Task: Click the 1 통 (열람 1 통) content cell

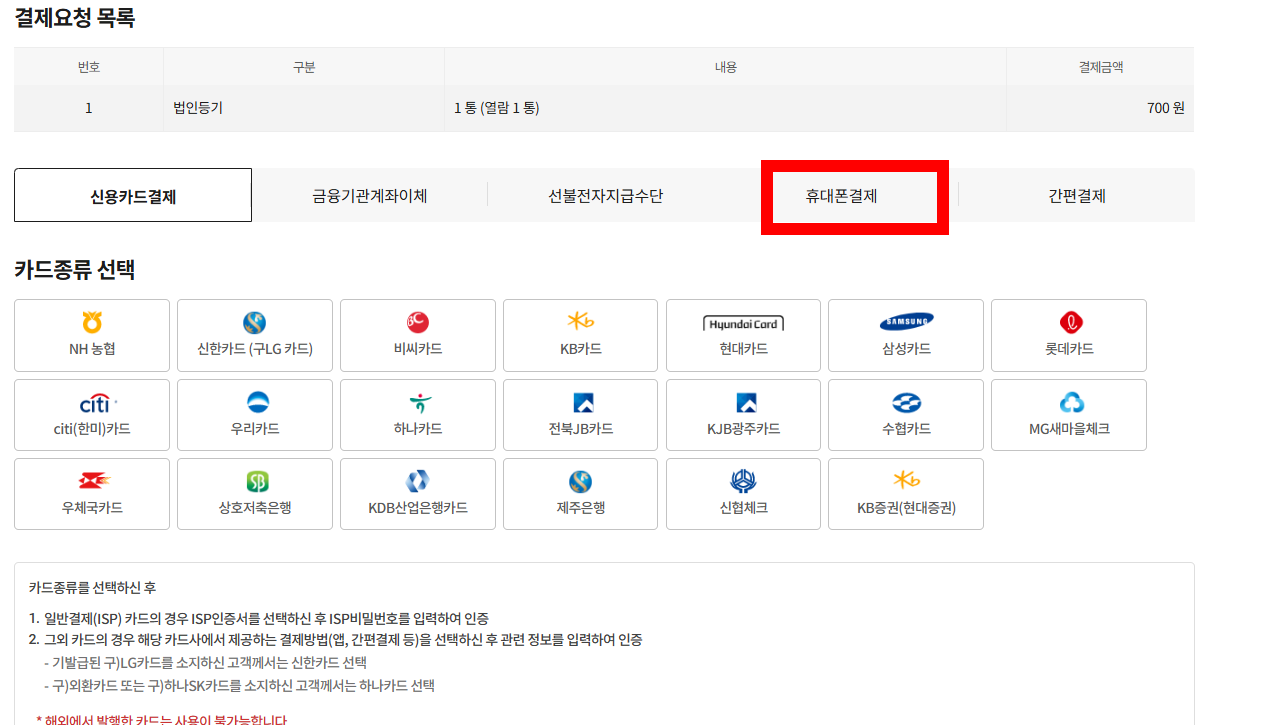Action: 725,108
